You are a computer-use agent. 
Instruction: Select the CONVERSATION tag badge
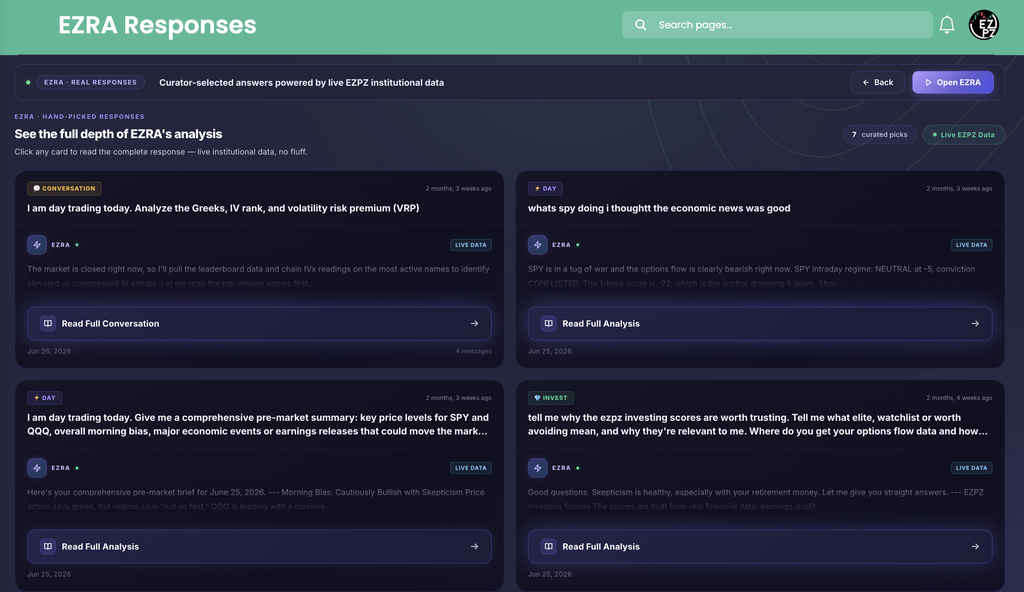[64, 188]
